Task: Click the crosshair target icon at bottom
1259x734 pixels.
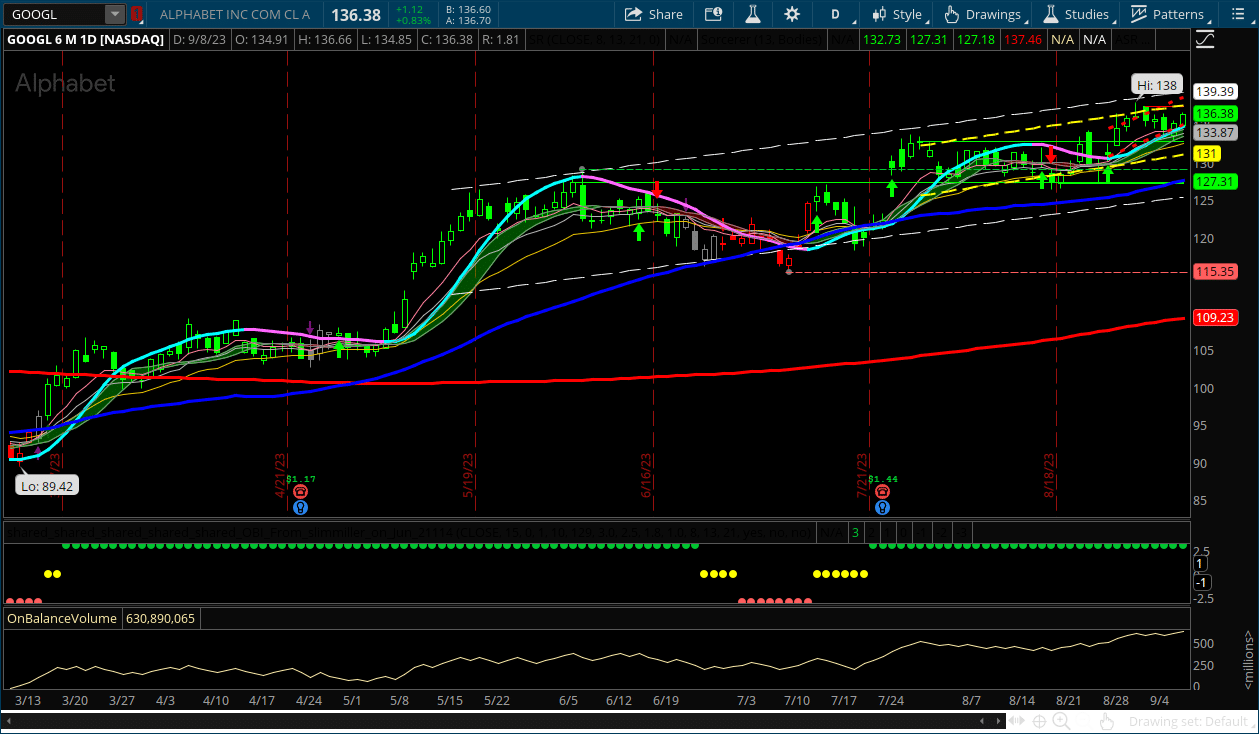Action: (x=1041, y=721)
